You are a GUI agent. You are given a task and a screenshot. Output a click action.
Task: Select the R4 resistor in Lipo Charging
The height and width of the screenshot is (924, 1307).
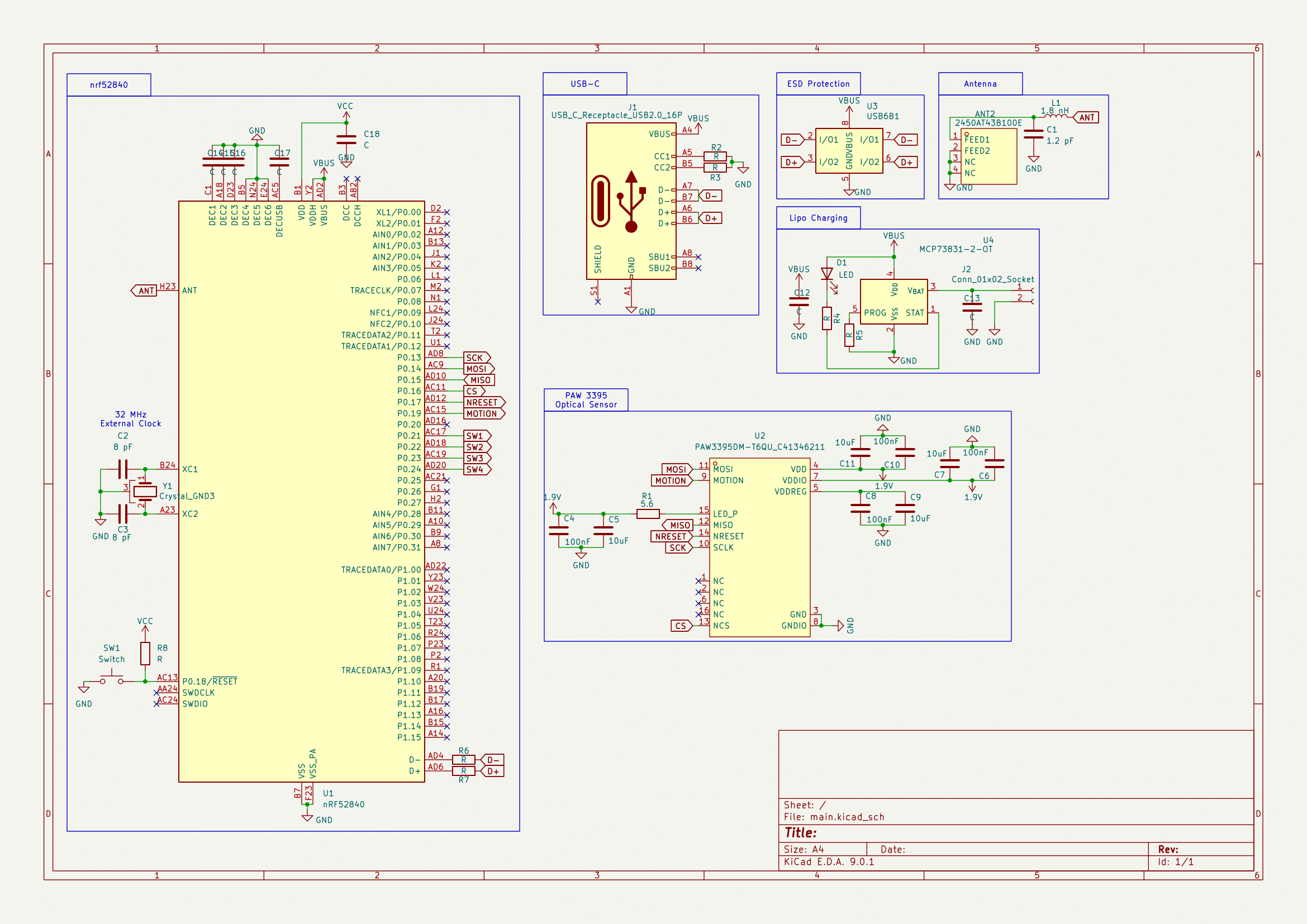click(827, 318)
